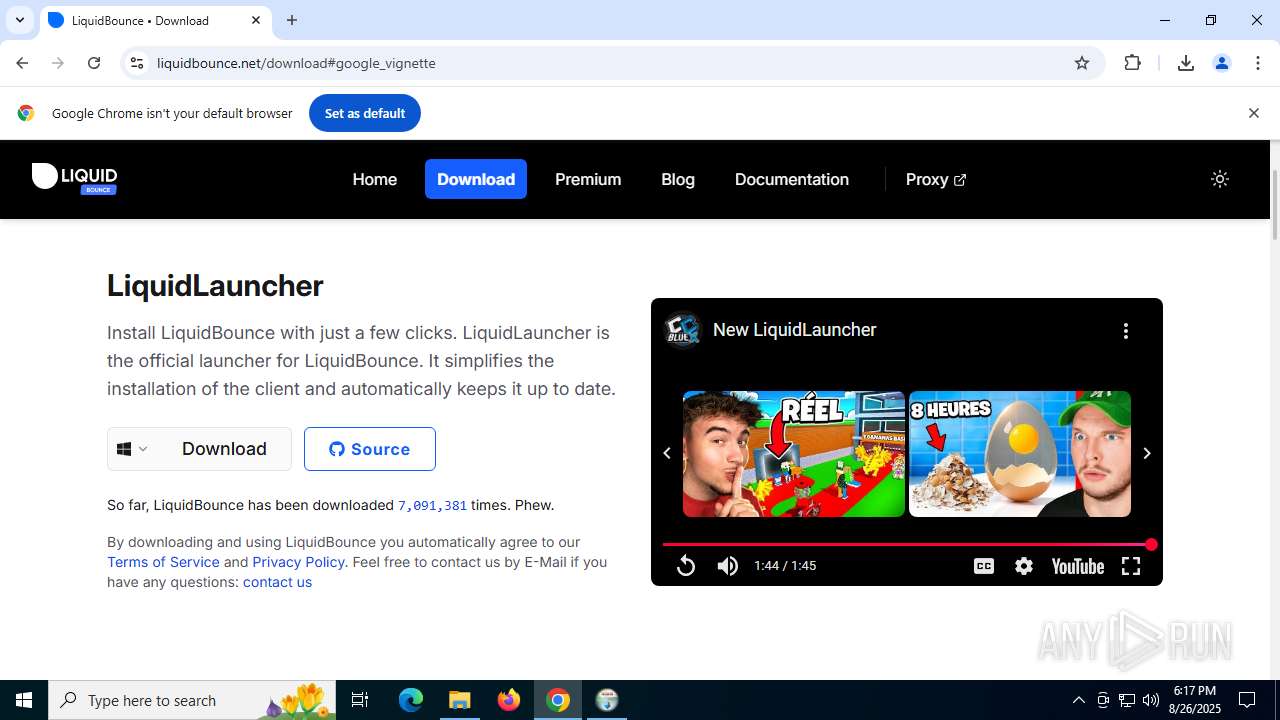Dismiss the default browser notification bar
The height and width of the screenshot is (720, 1280).
point(1254,113)
